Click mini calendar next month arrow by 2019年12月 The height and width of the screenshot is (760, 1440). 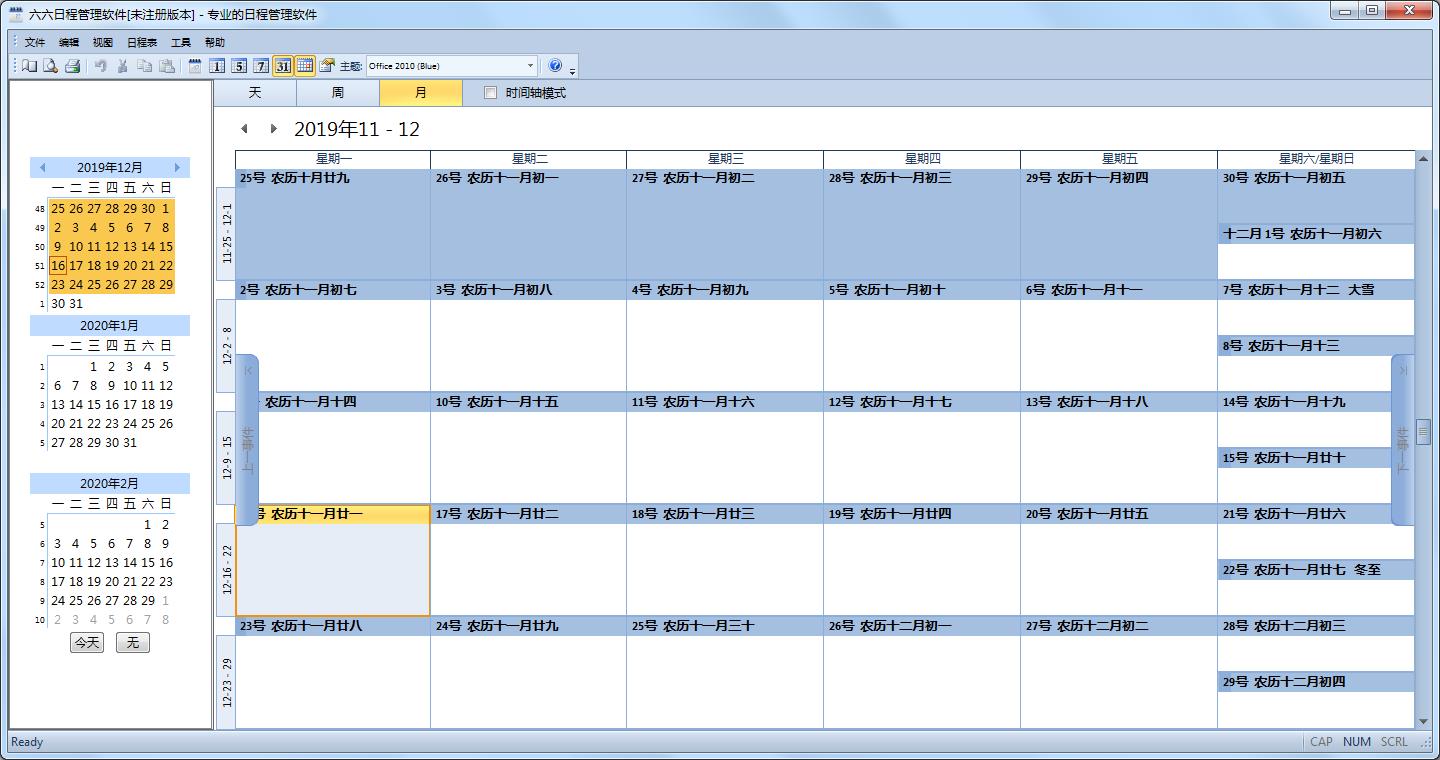click(x=177, y=168)
